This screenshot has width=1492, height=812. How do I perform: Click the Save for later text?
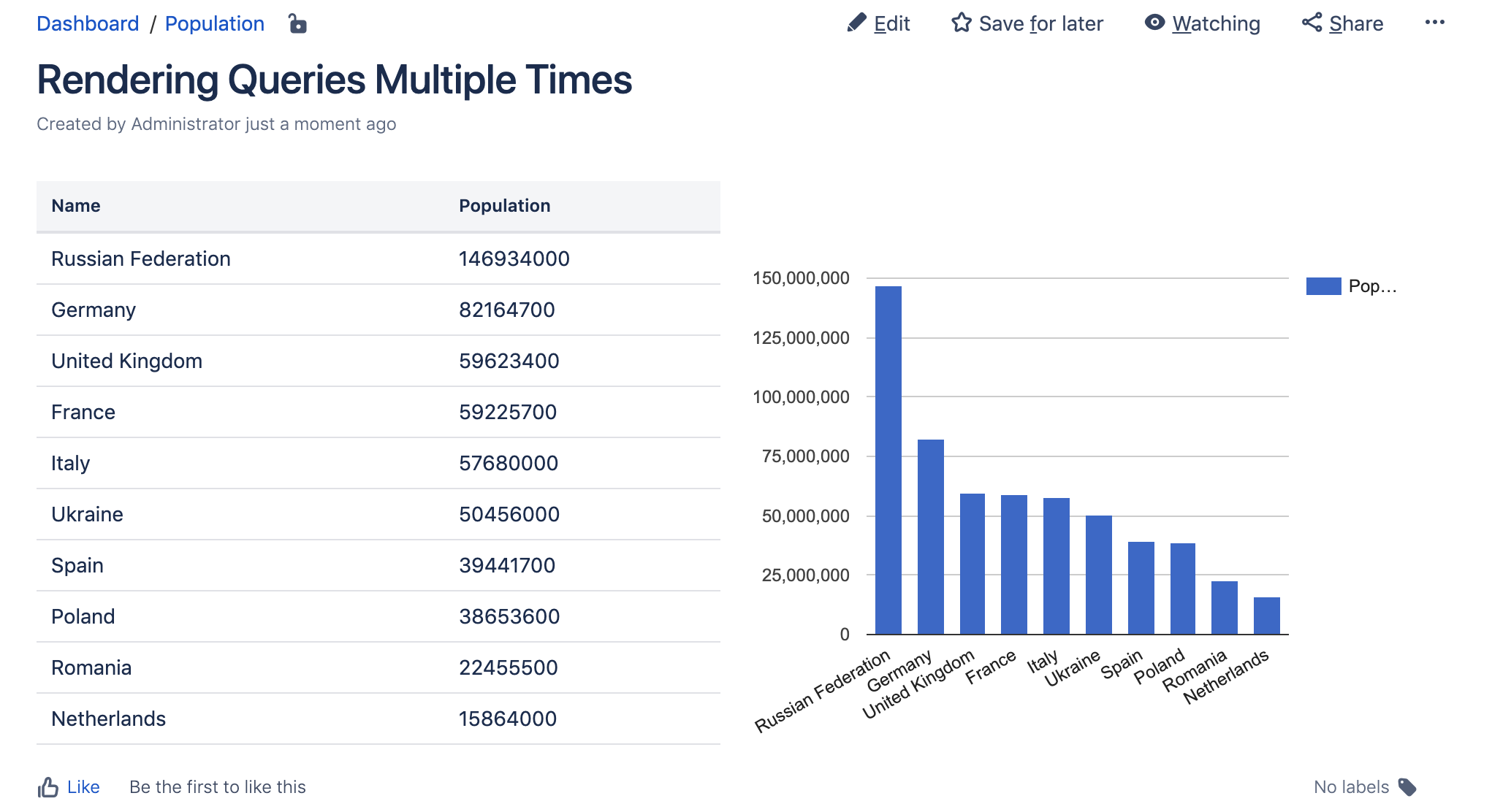(1041, 24)
